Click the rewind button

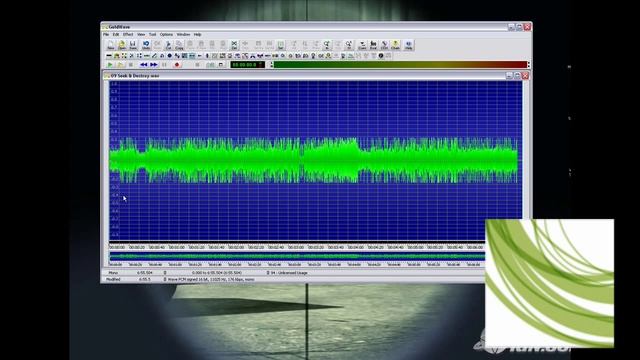tap(143, 64)
